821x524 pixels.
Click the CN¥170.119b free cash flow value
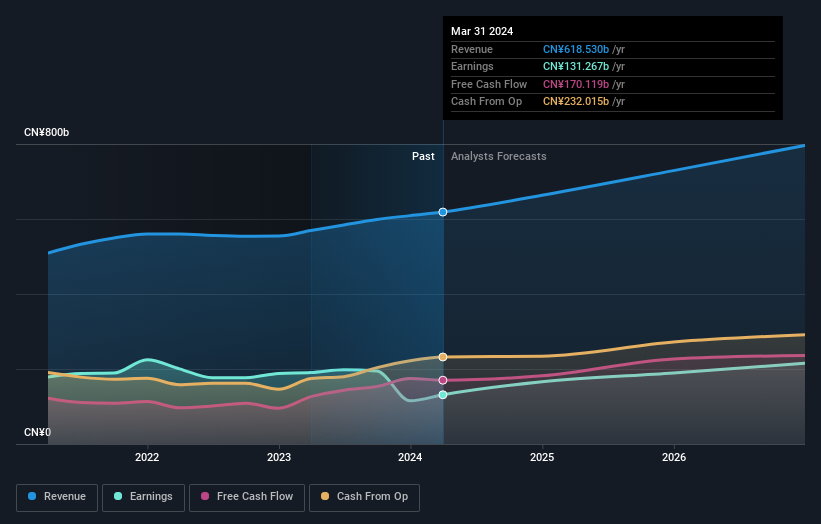[576, 84]
